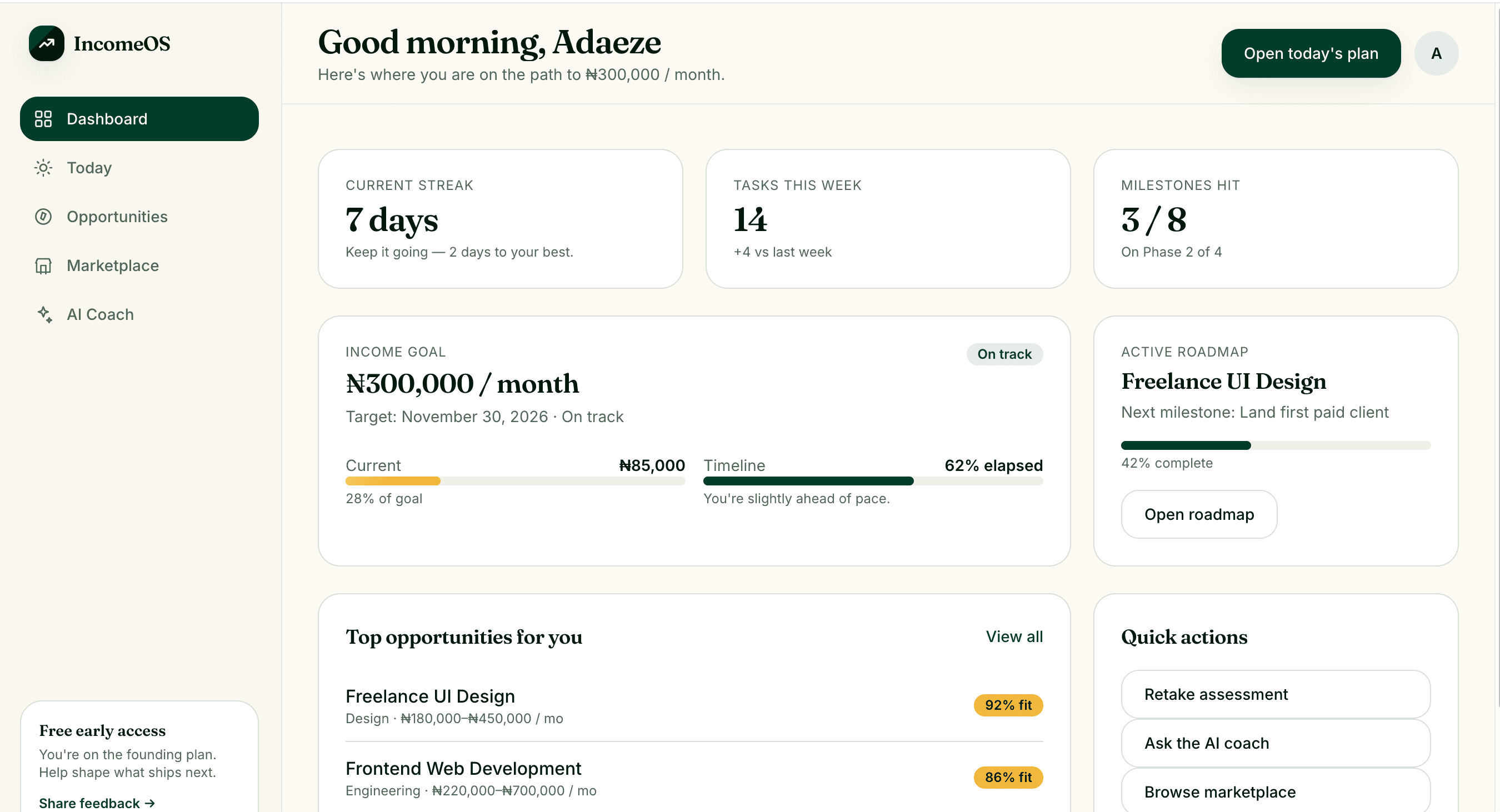
Task: Select the Dashboard menu item
Action: pyautogui.click(x=139, y=119)
